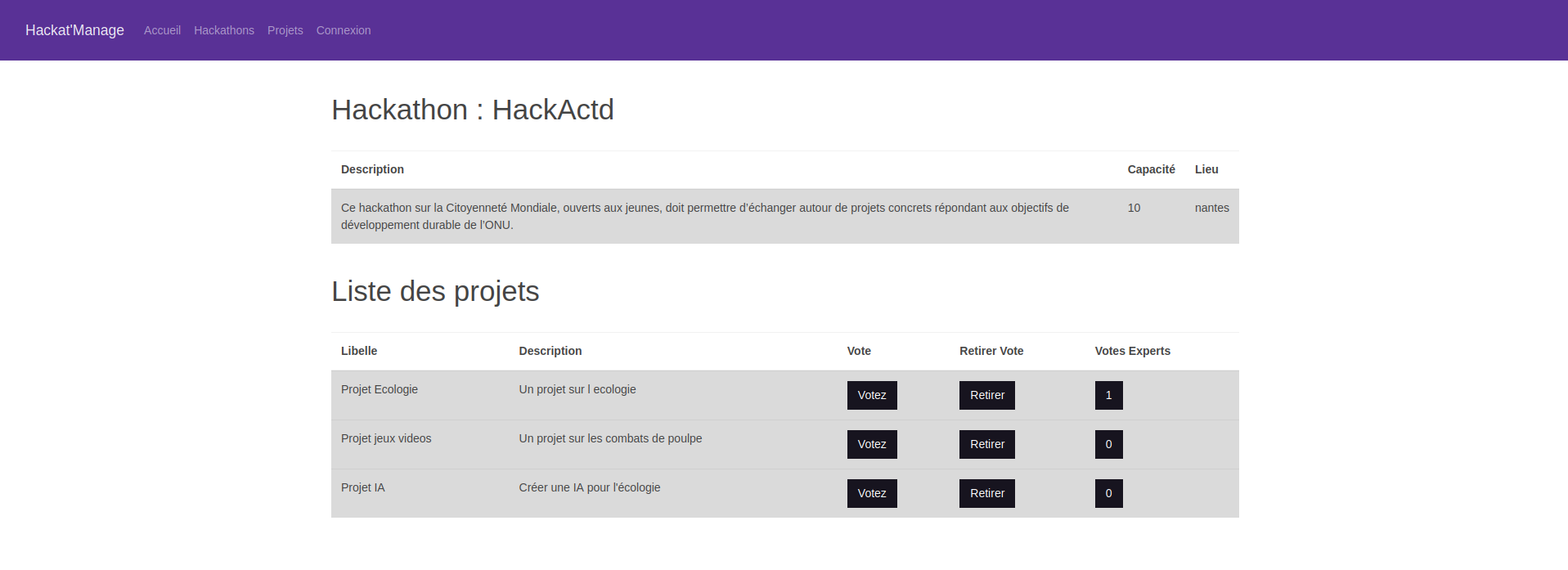Click the Capacité column header
This screenshot has height=570, width=1568.
tap(1151, 169)
